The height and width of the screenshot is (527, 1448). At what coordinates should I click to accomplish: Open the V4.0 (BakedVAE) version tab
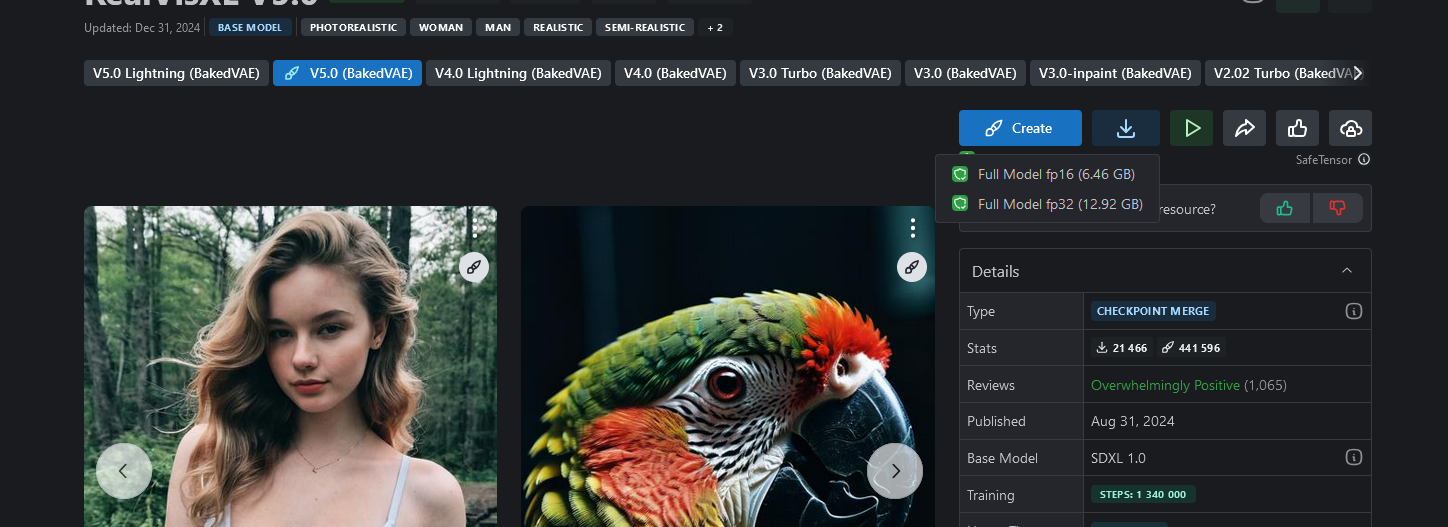pos(675,73)
